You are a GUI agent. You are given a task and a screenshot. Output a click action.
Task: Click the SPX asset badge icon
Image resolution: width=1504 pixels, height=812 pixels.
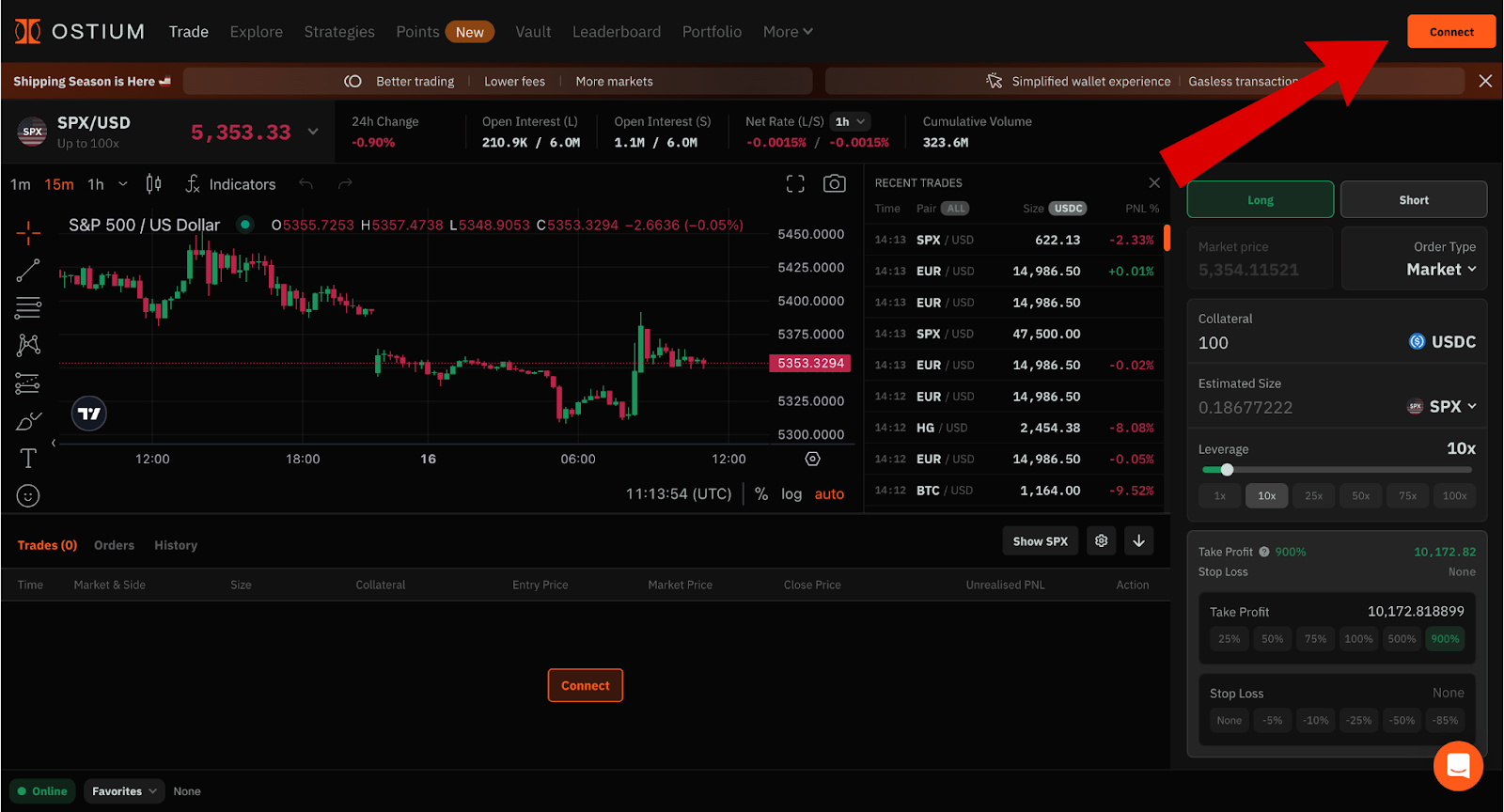point(33,132)
